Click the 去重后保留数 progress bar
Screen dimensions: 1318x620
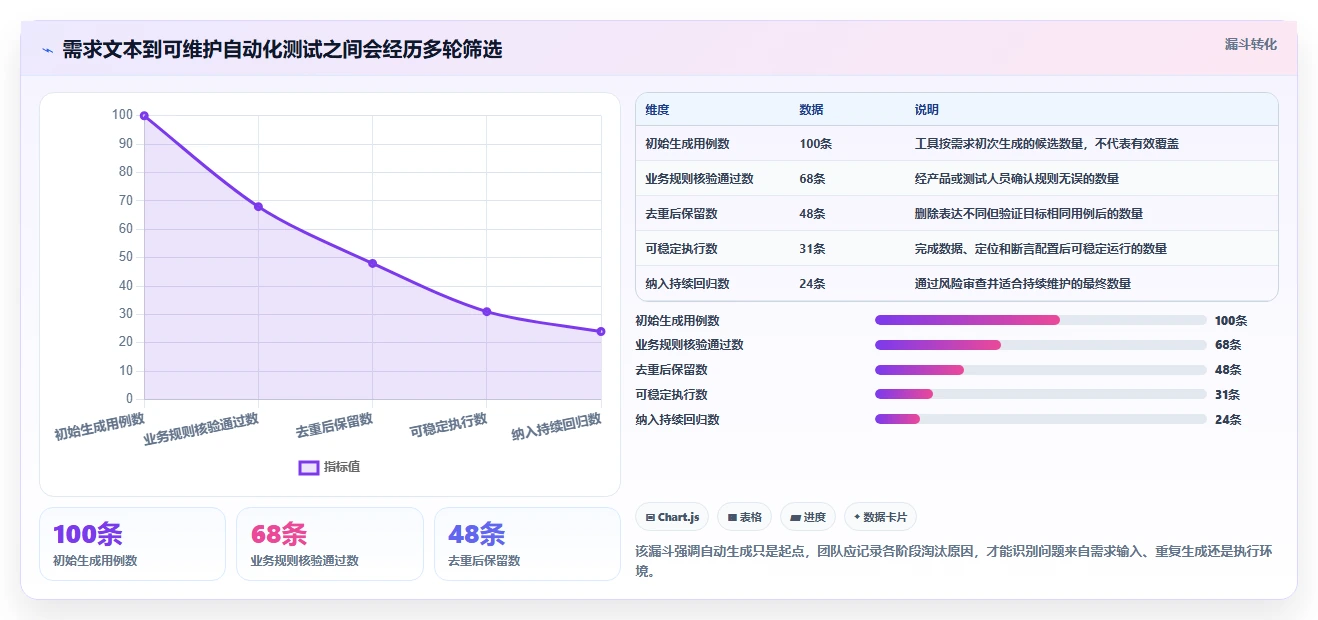pyautogui.click(x=1041, y=370)
